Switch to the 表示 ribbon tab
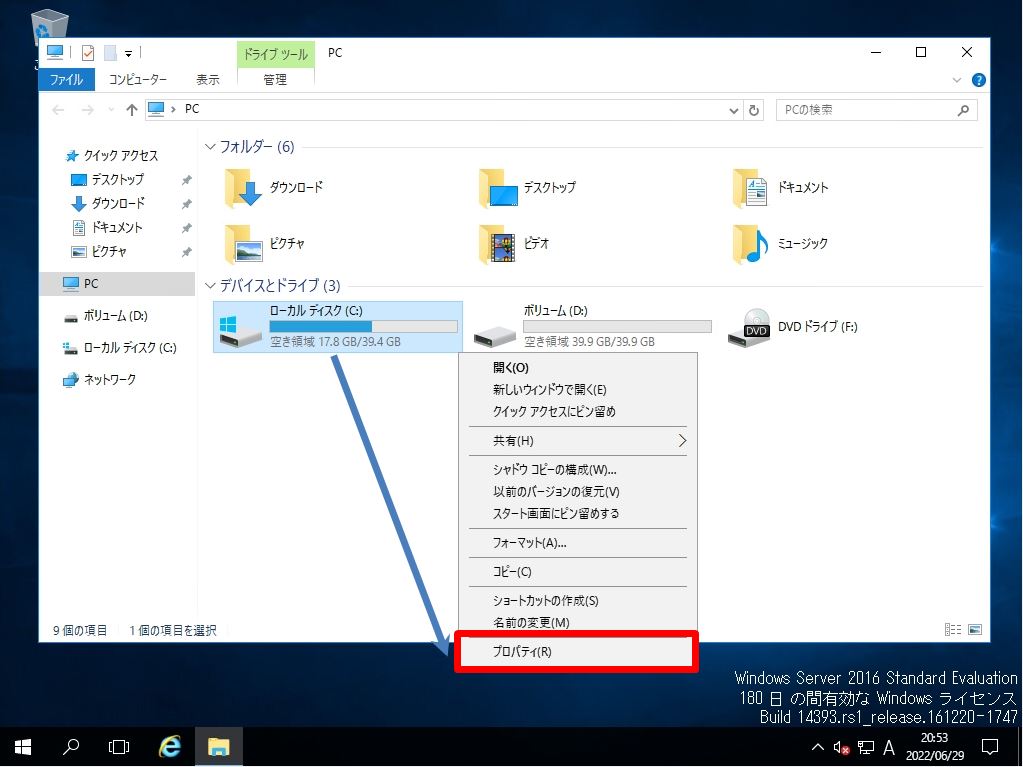This screenshot has width=1023, height=767. coord(207,80)
